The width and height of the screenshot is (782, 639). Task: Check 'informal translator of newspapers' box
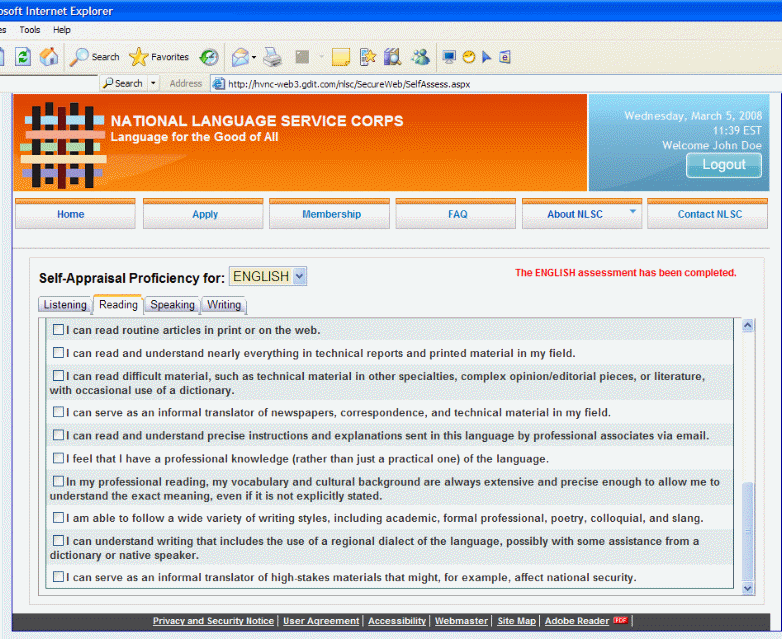point(58,412)
